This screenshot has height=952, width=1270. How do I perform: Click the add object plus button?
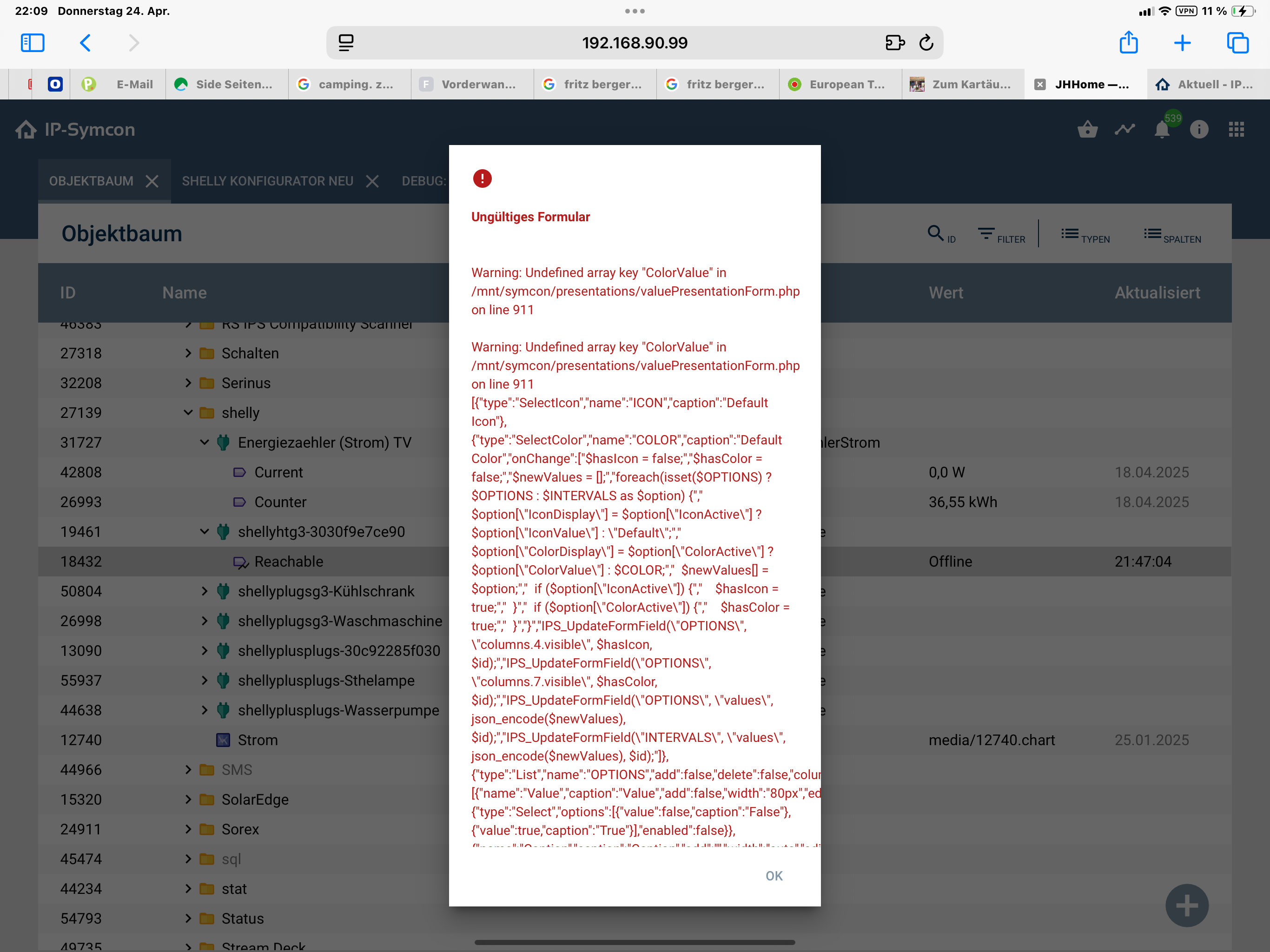click(x=1186, y=906)
